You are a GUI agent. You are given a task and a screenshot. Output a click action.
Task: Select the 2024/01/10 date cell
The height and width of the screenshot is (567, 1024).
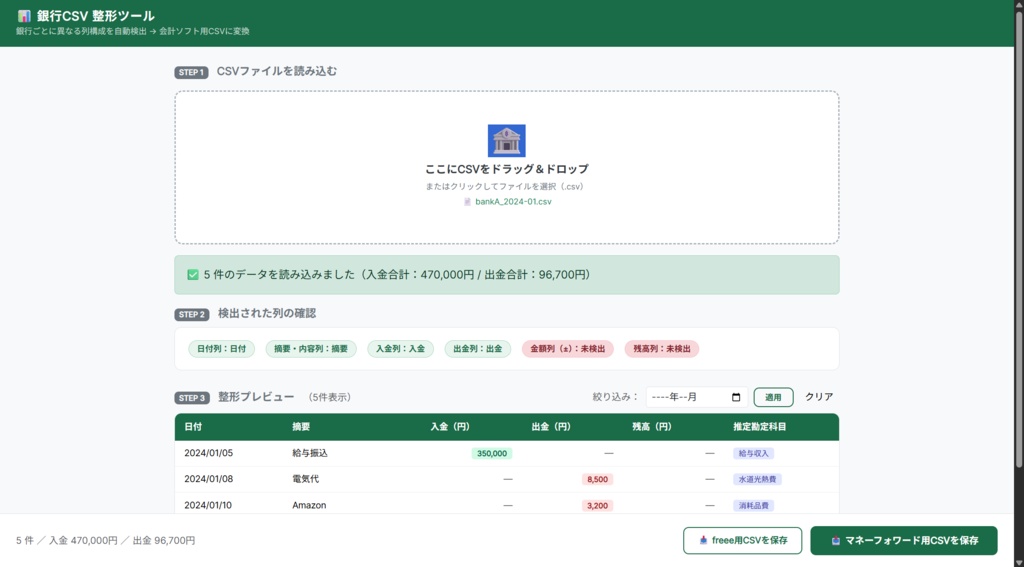click(208, 506)
